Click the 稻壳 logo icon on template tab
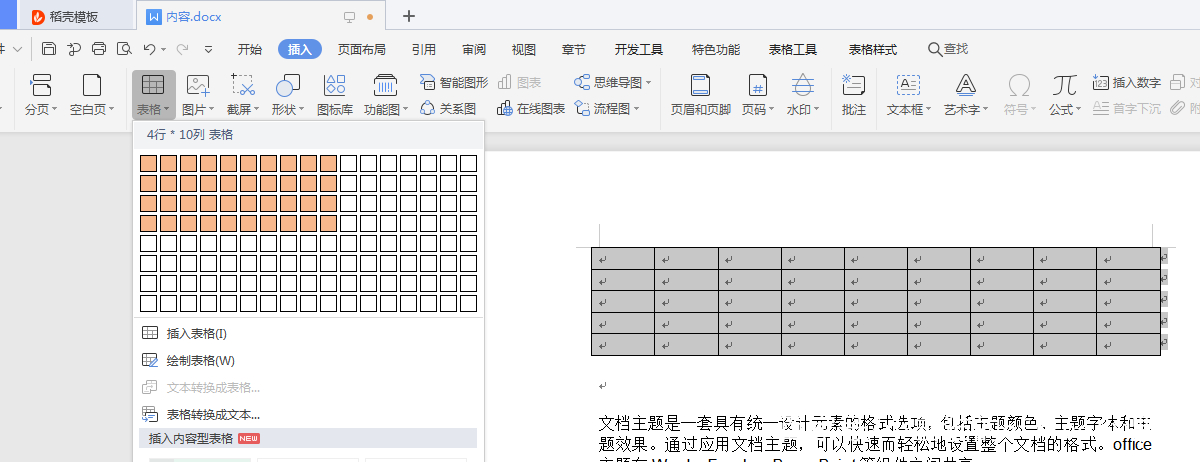Screen dimensions: 1200x462 click(x=38, y=16)
